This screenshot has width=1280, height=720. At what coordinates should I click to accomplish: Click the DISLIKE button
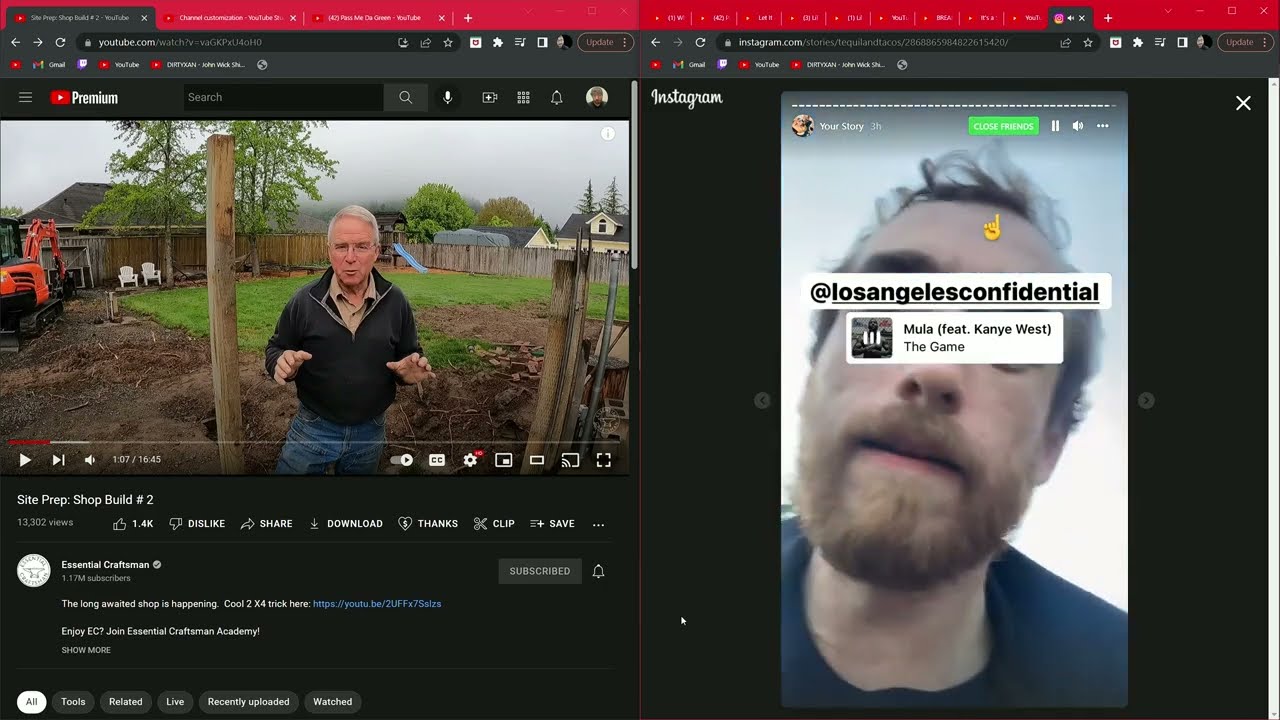click(x=197, y=524)
